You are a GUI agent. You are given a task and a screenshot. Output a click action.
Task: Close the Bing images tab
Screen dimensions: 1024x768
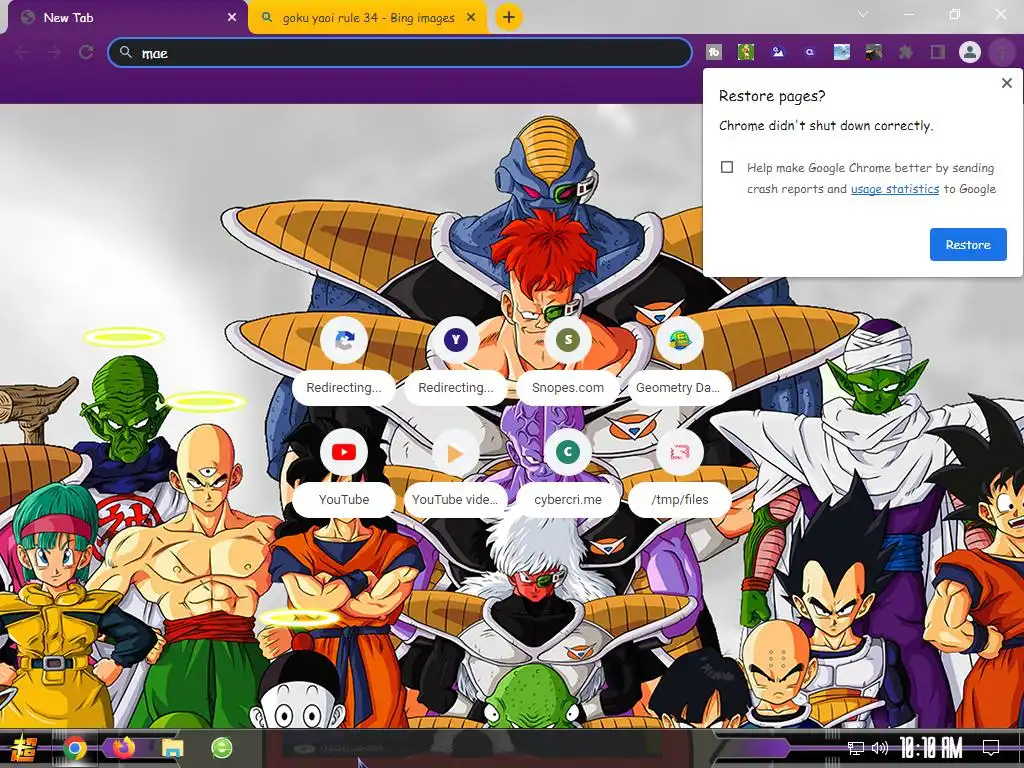pyautogui.click(x=471, y=18)
